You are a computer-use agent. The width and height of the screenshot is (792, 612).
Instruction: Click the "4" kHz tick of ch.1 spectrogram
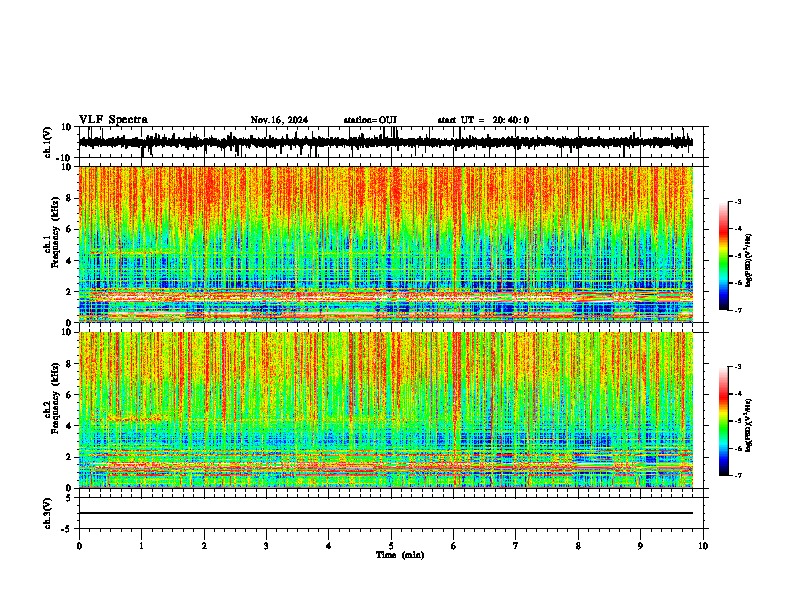coord(70,261)
